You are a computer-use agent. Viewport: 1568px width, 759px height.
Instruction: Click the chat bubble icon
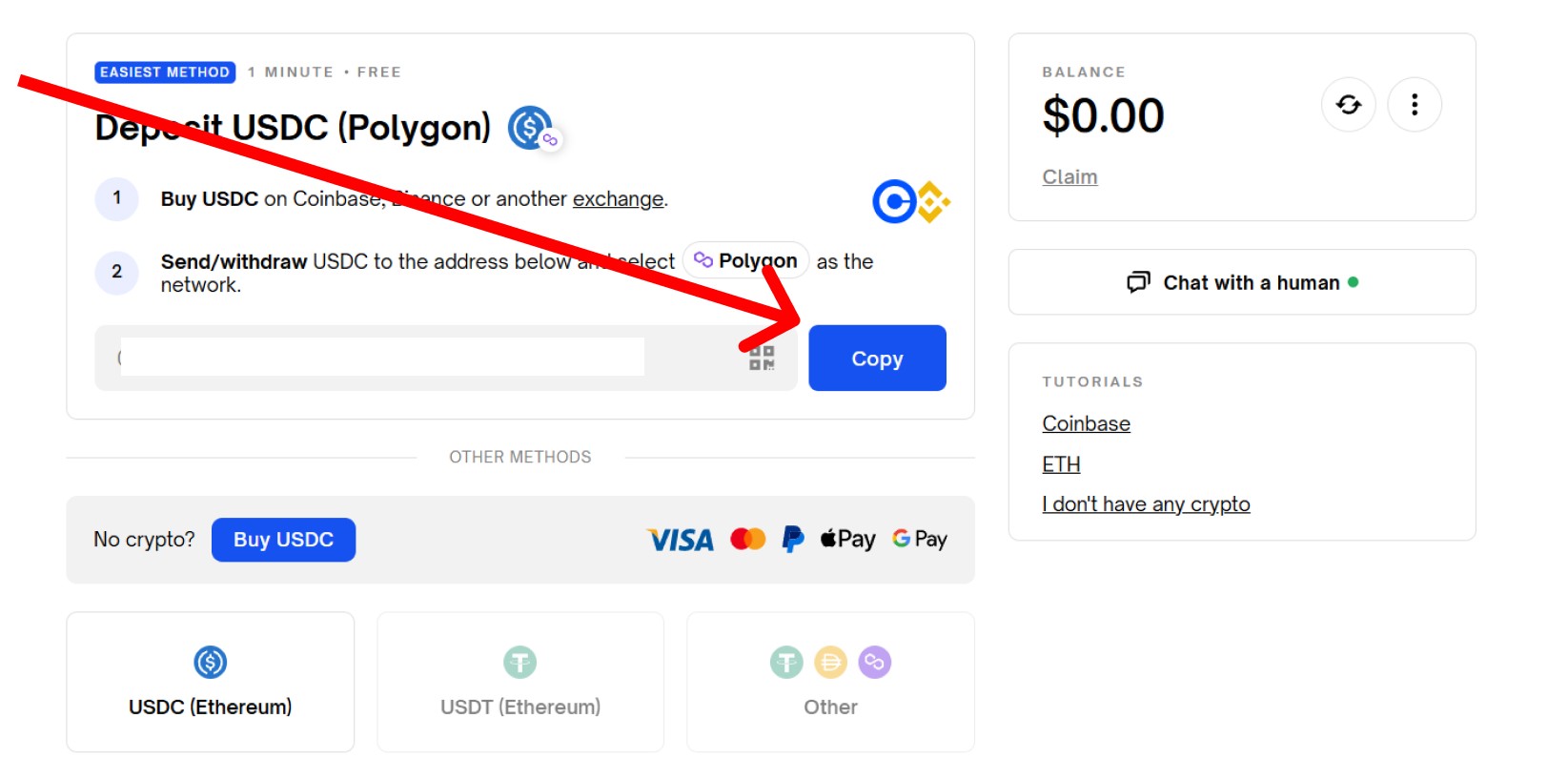pyautogui.click(x=1138, y=282)
